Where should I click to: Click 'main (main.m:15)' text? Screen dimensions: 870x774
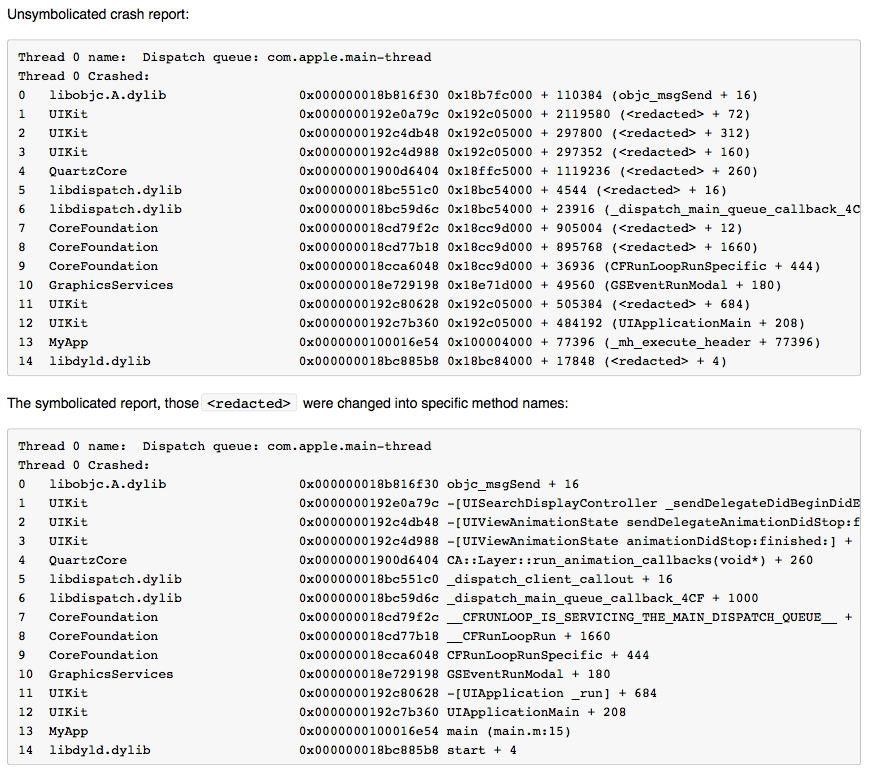[509, 731]
